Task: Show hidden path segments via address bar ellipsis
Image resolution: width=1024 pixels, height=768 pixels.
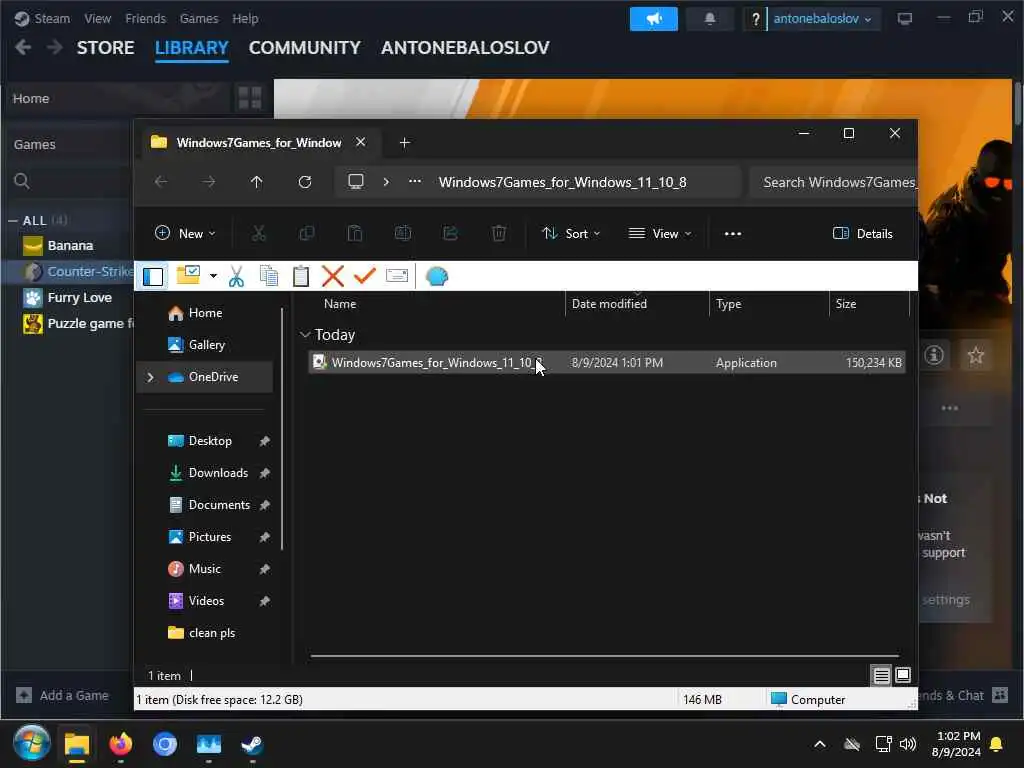Action: click(415, 182)
